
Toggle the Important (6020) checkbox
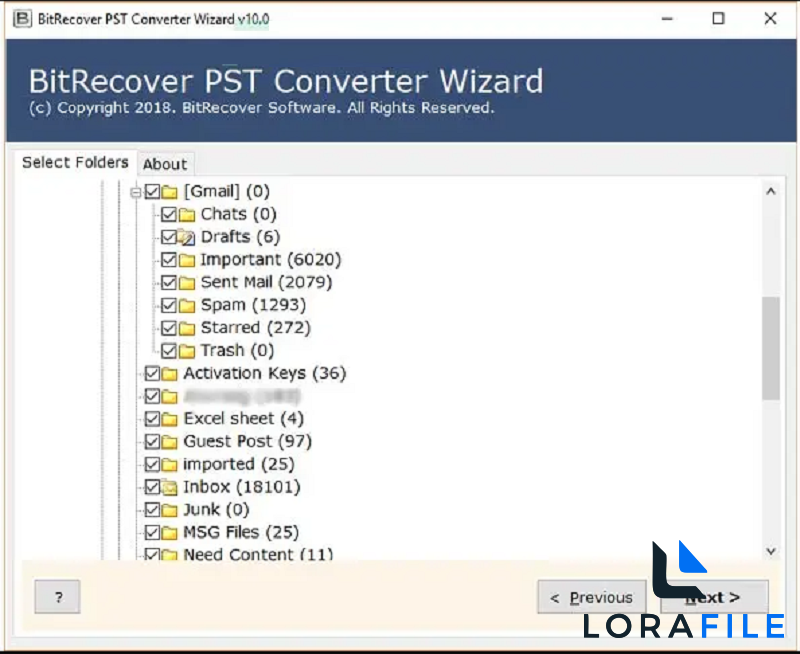(x=169, y=259)
